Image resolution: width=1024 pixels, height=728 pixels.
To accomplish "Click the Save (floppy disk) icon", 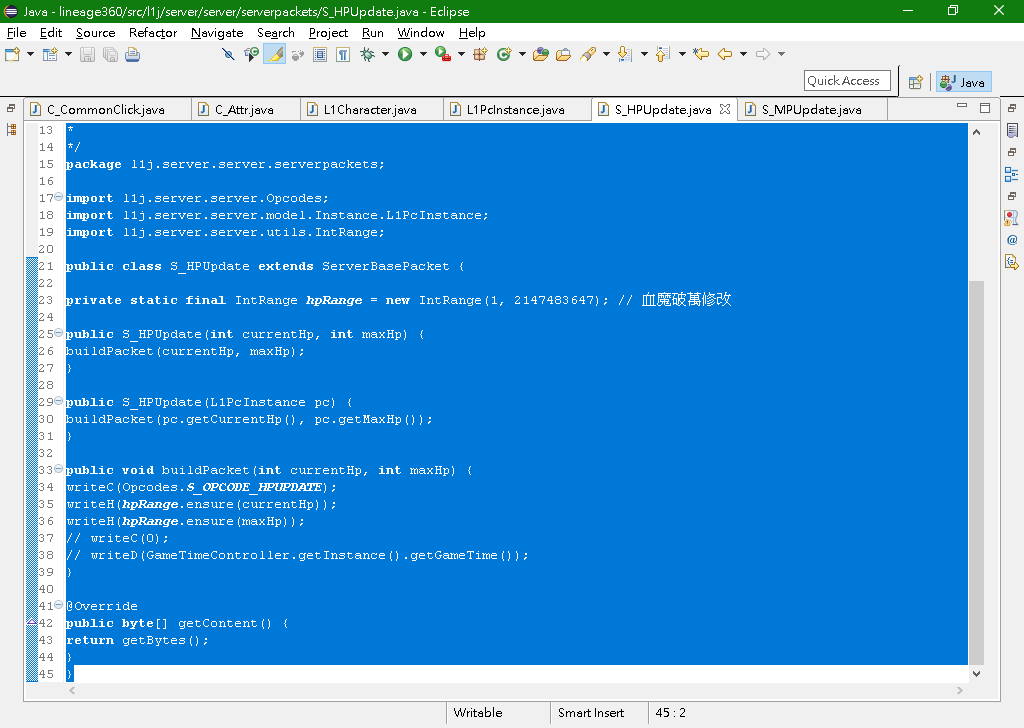I will tap(87, 54).
